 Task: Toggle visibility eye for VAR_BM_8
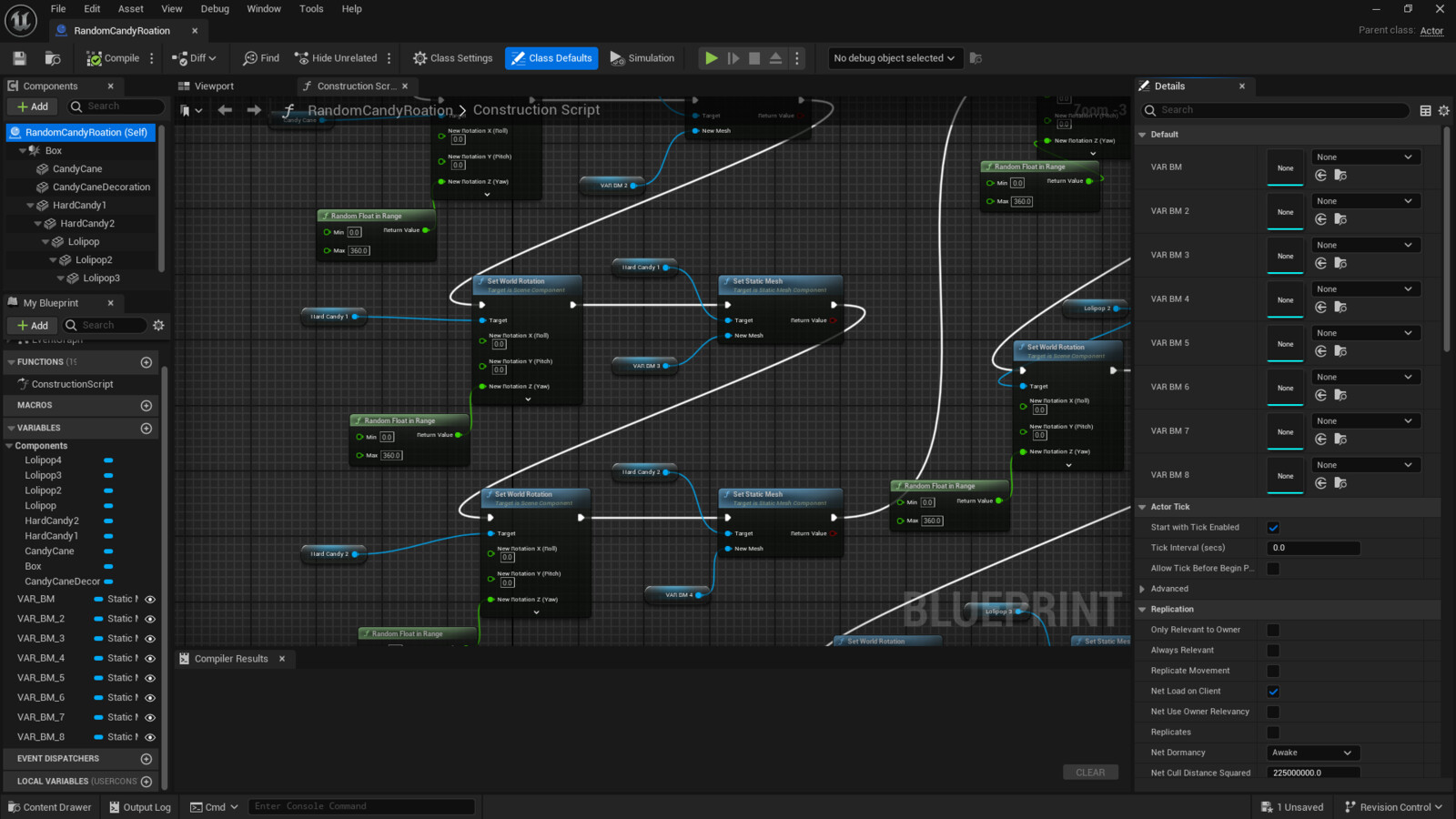coord(150,737)
